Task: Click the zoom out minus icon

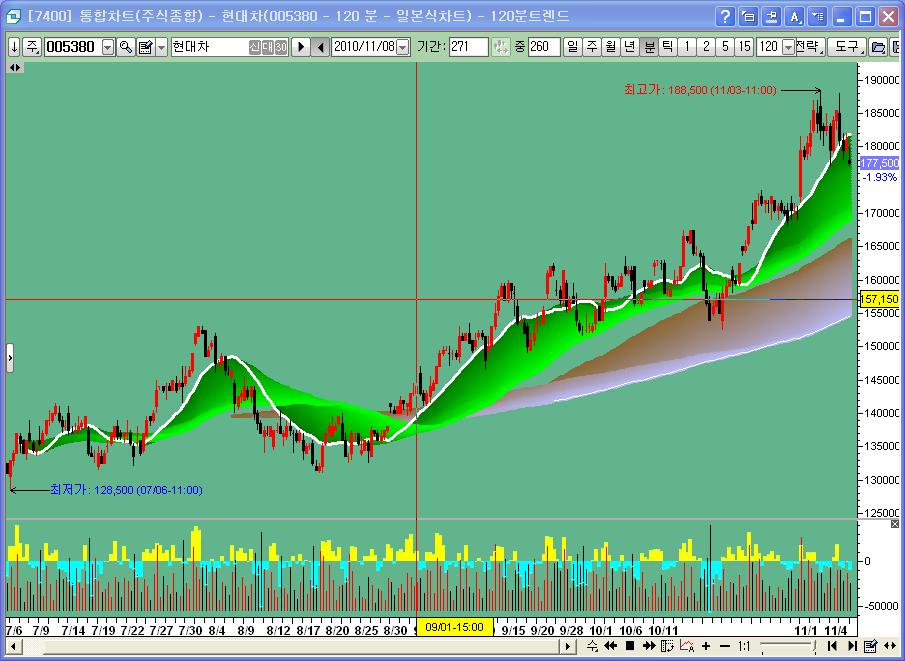Action: [x=724, y=646]
